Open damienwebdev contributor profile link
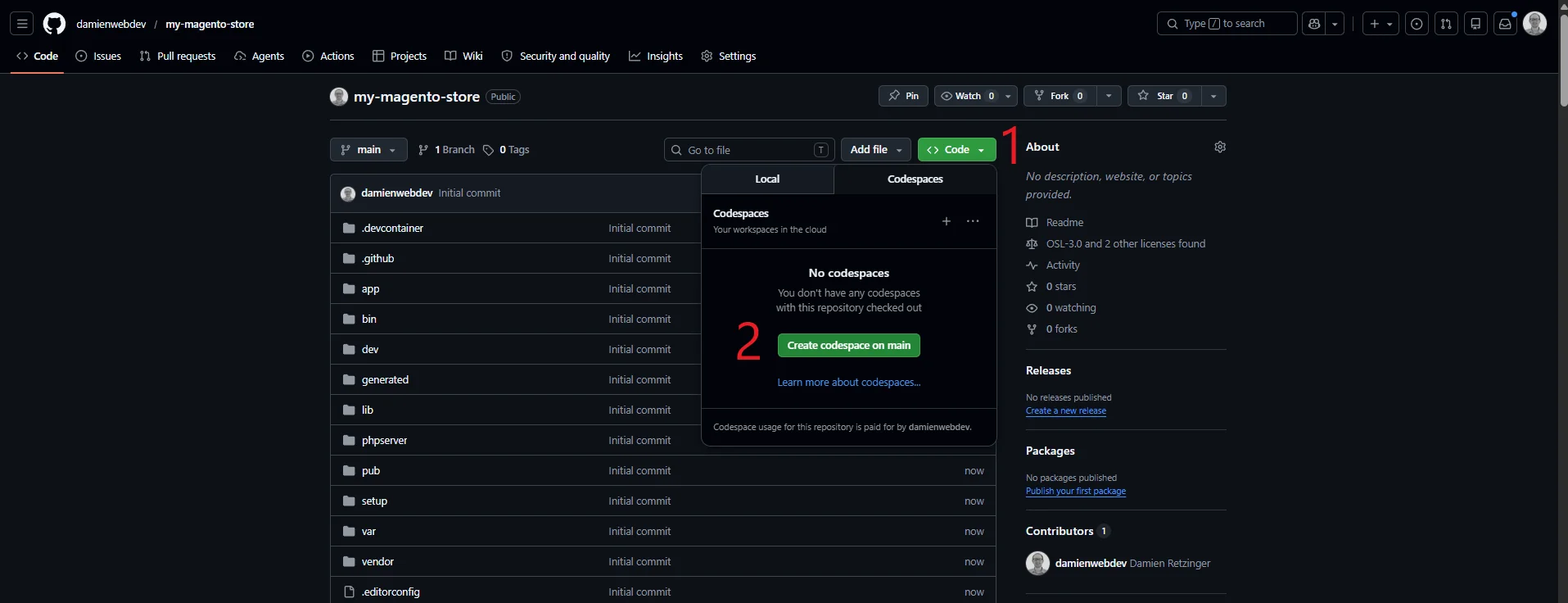Viewport: 1568px width, 603px height. [x=1091, y=564]
